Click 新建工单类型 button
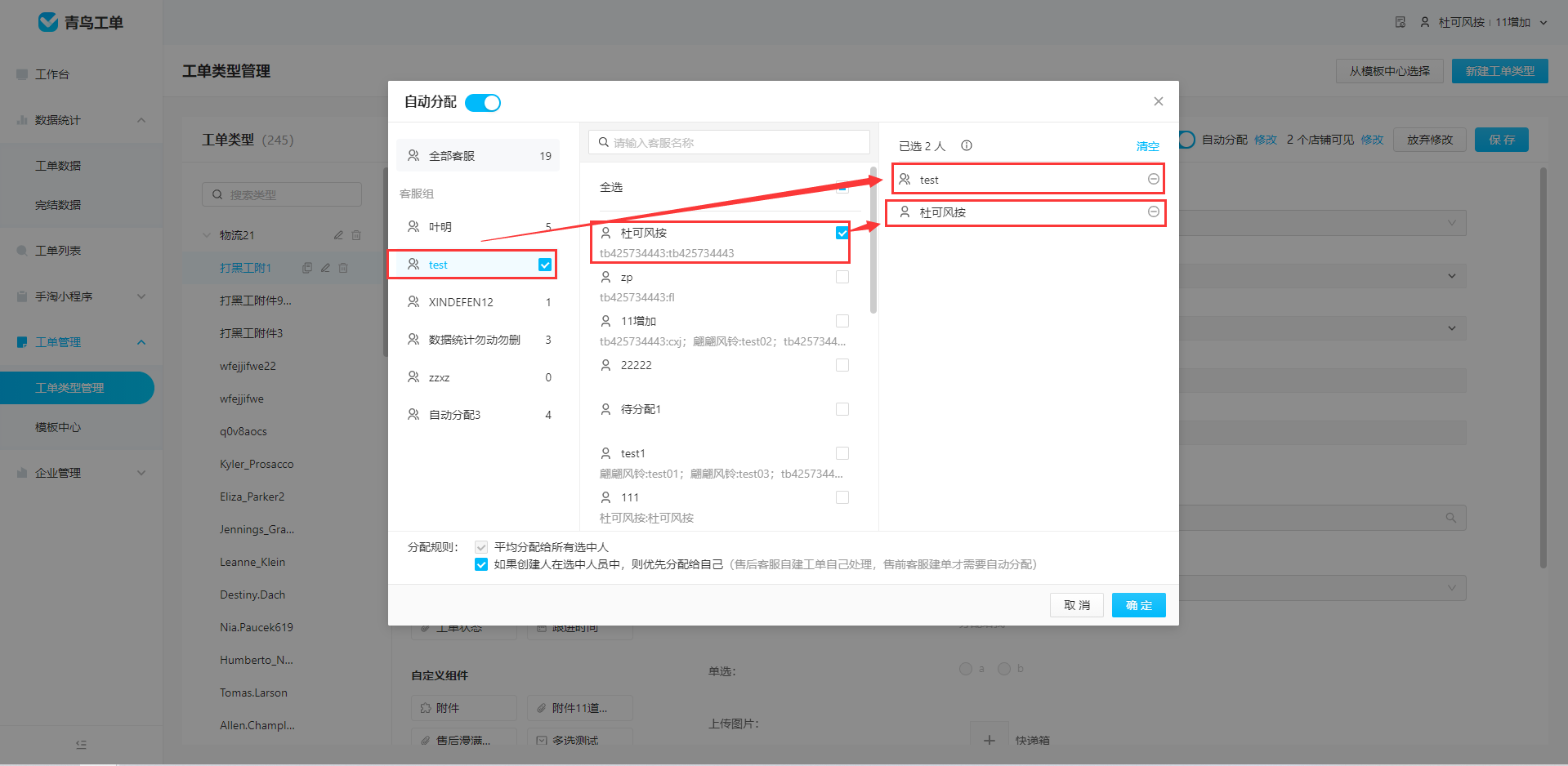1568x766 pixels. [x=1500, y=71]
